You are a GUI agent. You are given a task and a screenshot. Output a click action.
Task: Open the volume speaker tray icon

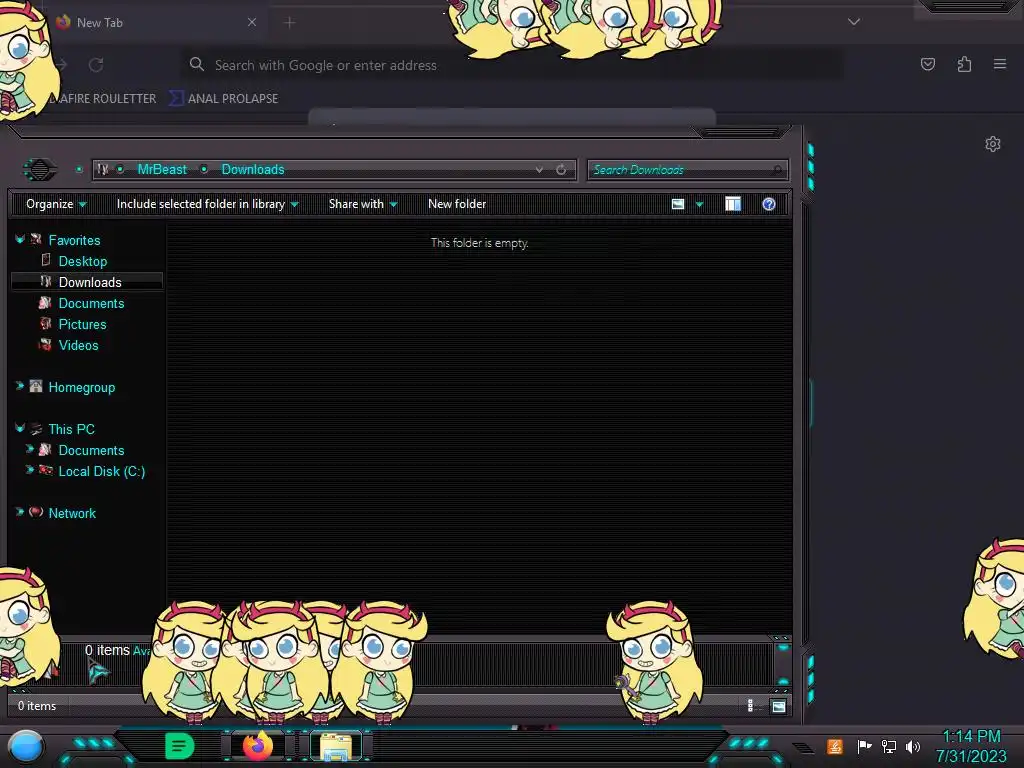(913, 746)
